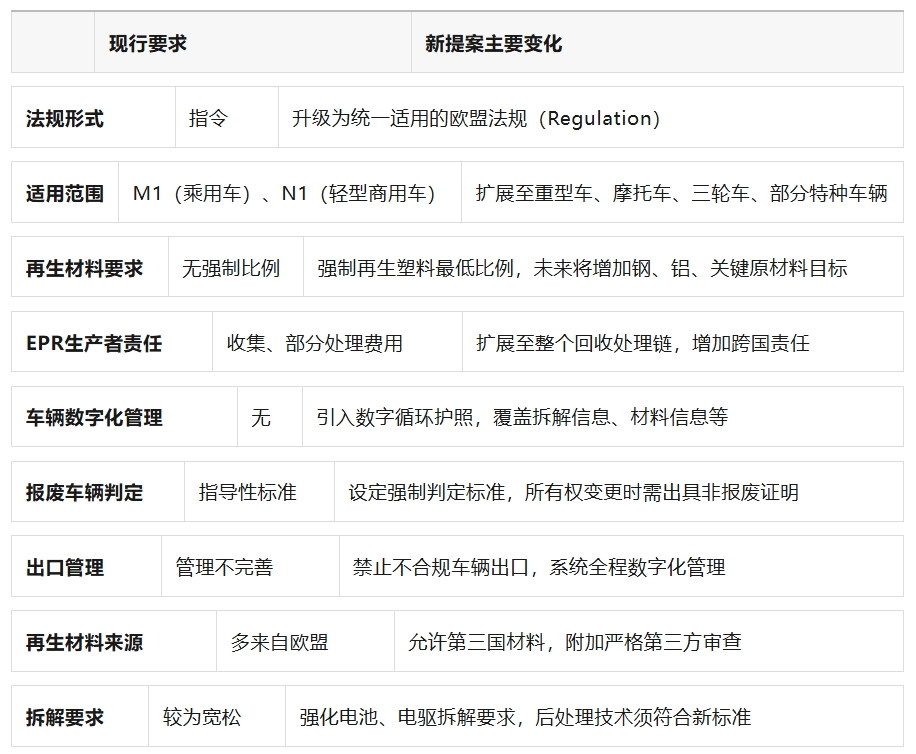Click the 指令 cell
This screenshot has width=916, height=754.
click(x=208, y=119)
